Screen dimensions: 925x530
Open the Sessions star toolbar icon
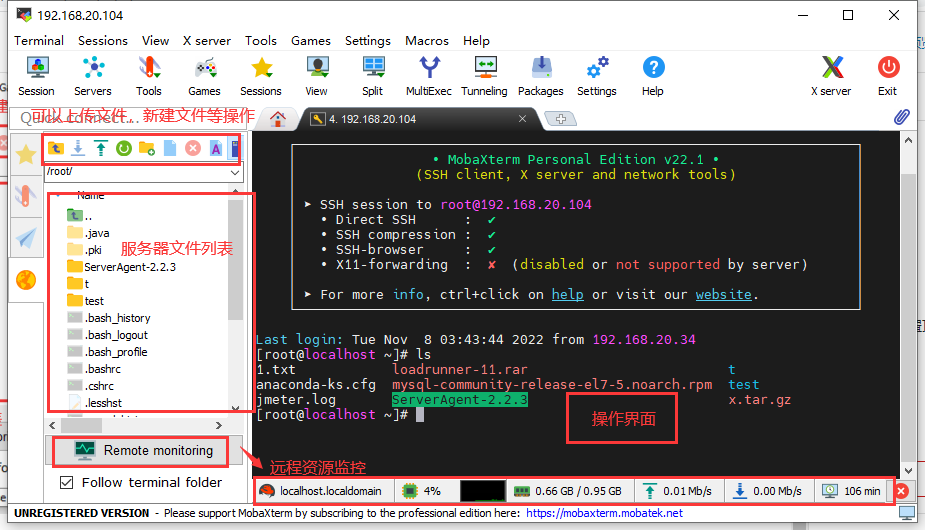tap(261, 76)
